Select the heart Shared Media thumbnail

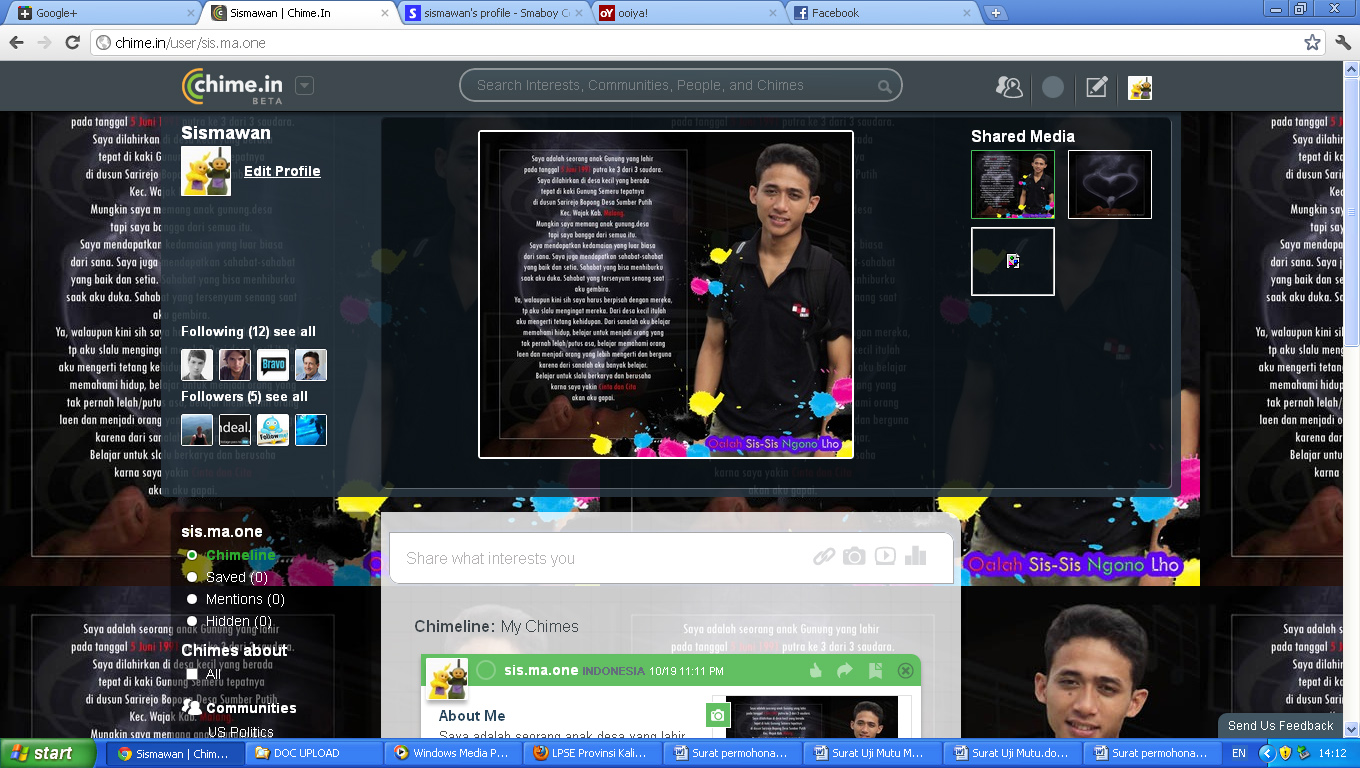click(1110, 184)
